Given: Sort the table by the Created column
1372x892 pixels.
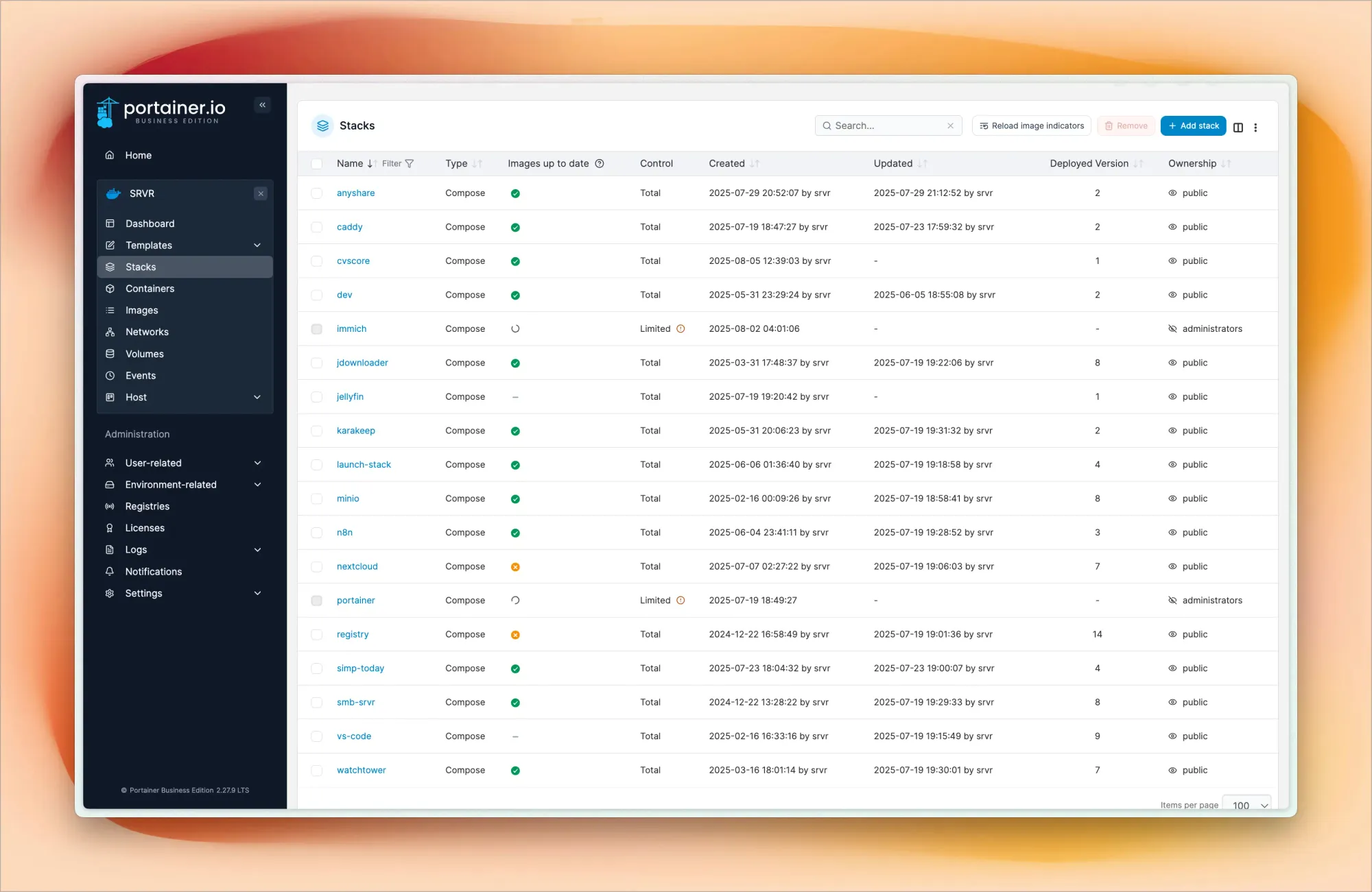Looking at the screenshot, I should [754, 163].
